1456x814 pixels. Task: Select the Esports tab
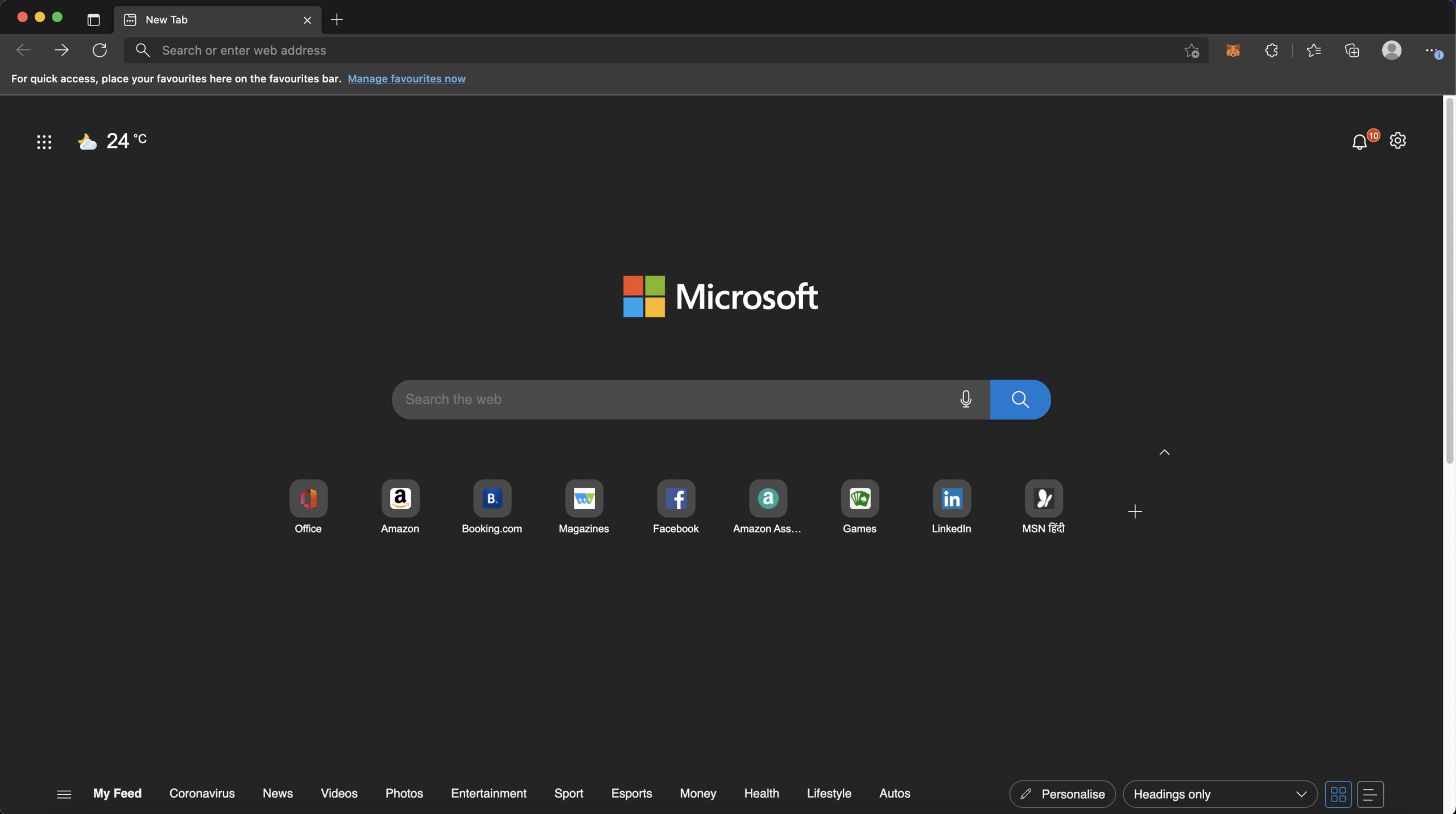tap(631, 794)
